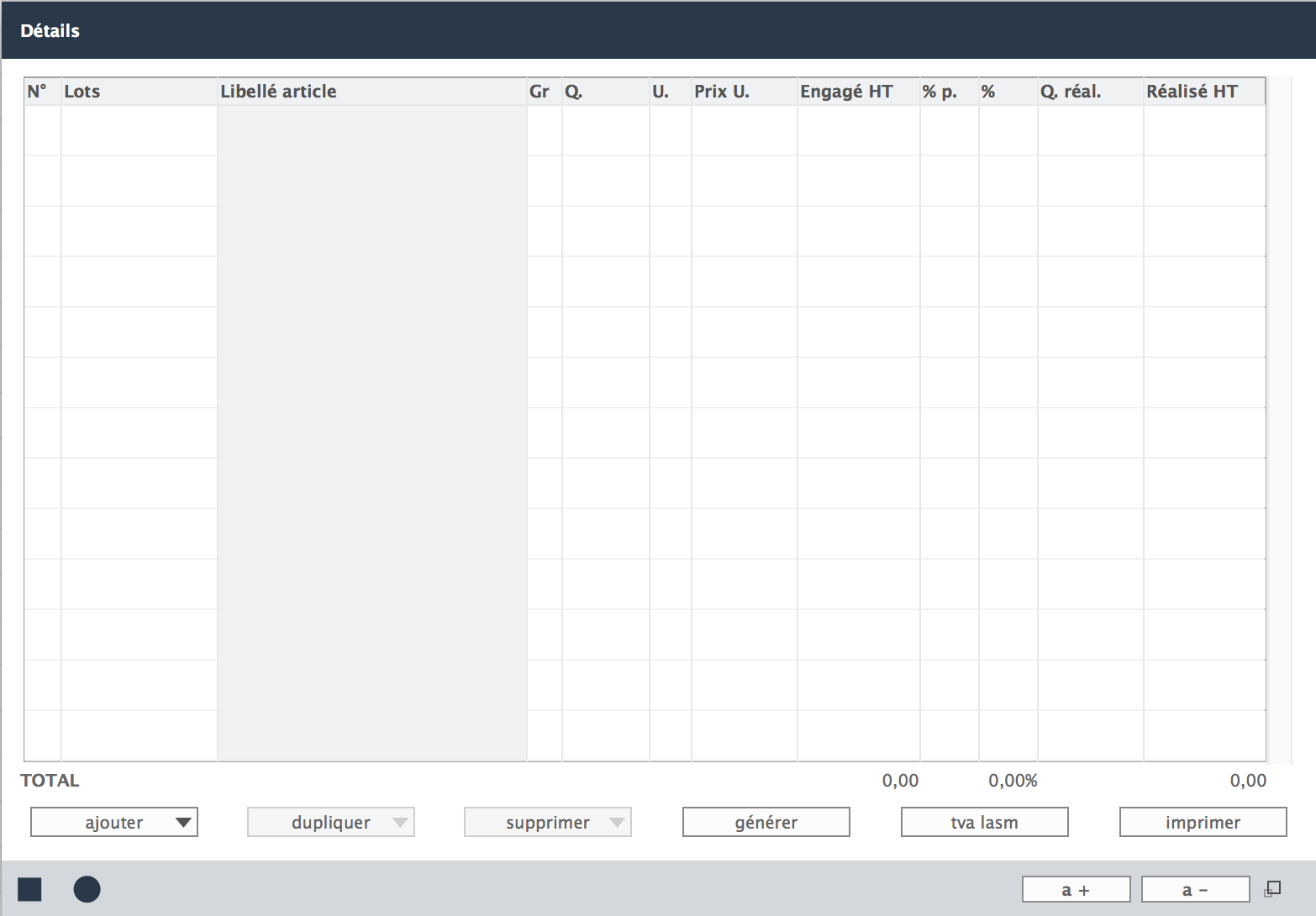Click the Détails panel title

(x=50, y=31)
